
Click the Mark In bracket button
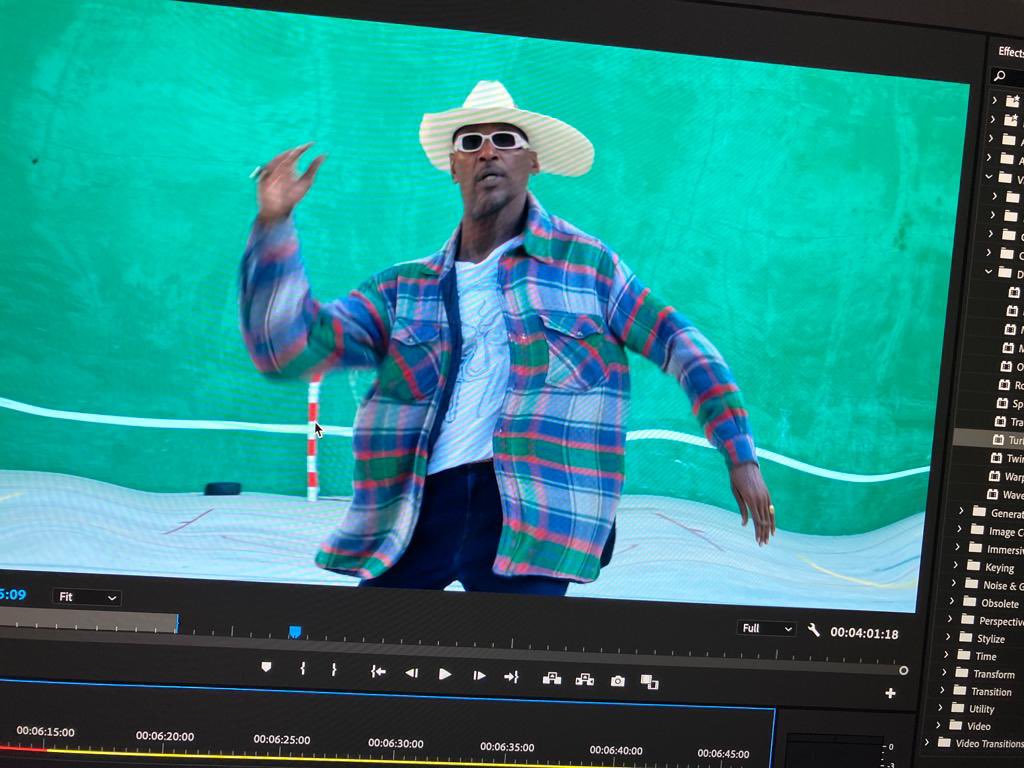point(302,668)
